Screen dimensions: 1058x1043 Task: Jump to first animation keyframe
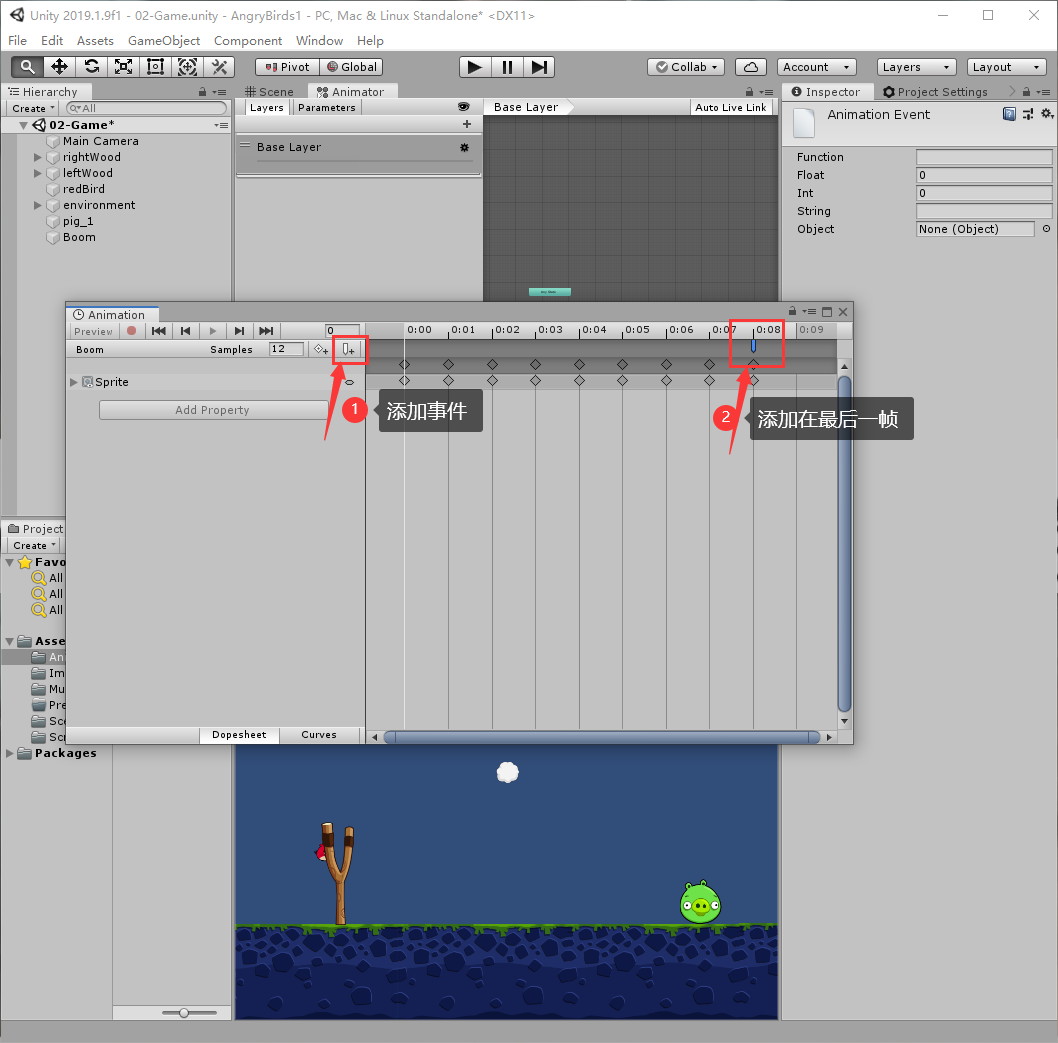[x=159, y=331]
